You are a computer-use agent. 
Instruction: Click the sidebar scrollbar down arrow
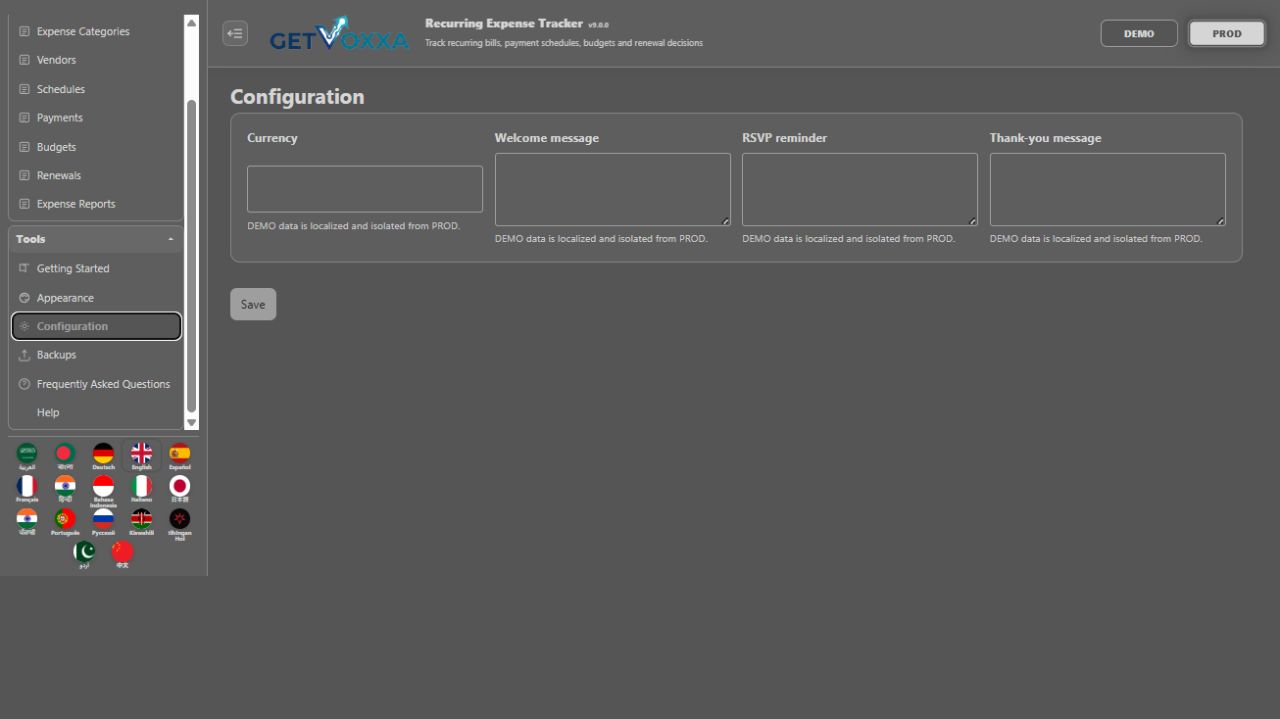192,423
